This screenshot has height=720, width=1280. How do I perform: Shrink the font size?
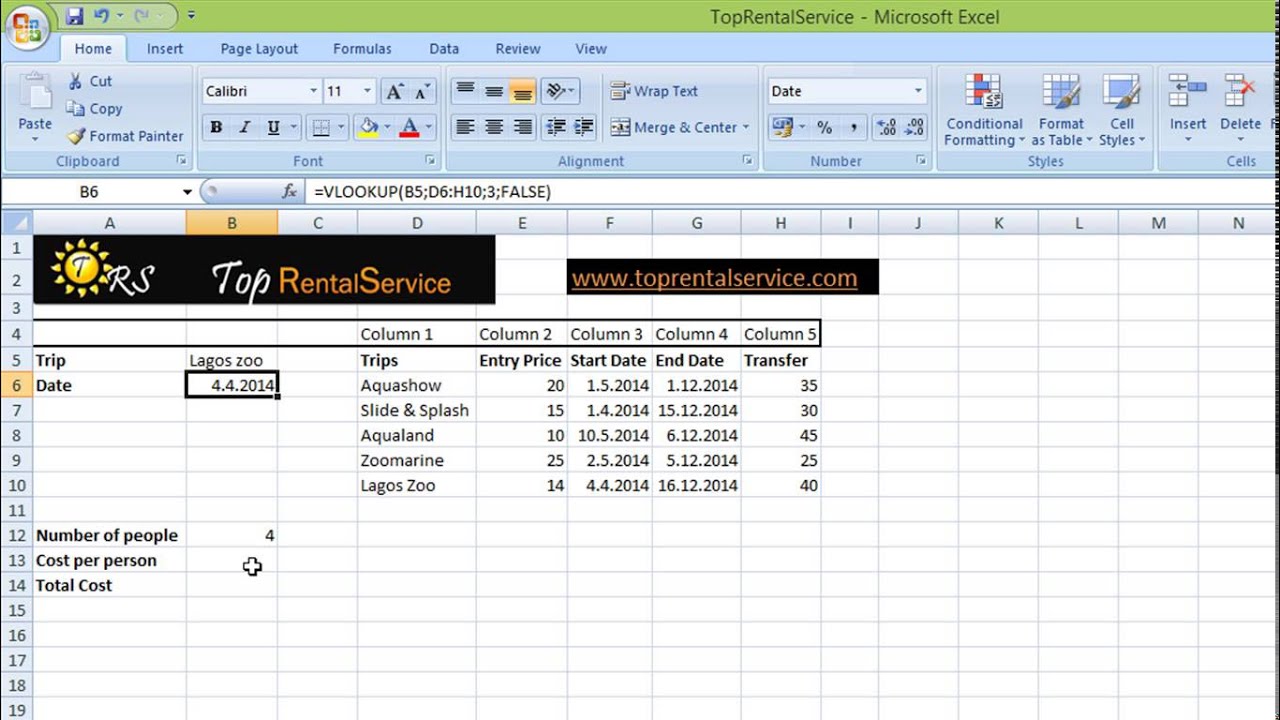(423, 91)
